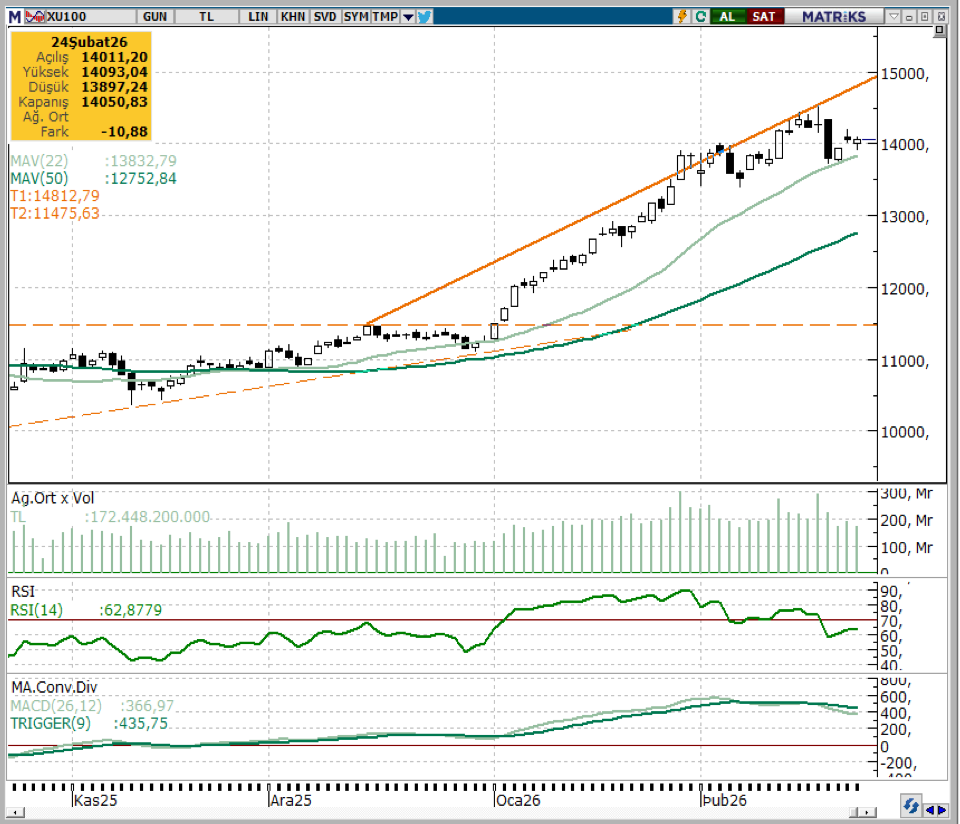The image size is (960, 824).
Task: Toggle the LIN scale mode
Action: [258, 16]
